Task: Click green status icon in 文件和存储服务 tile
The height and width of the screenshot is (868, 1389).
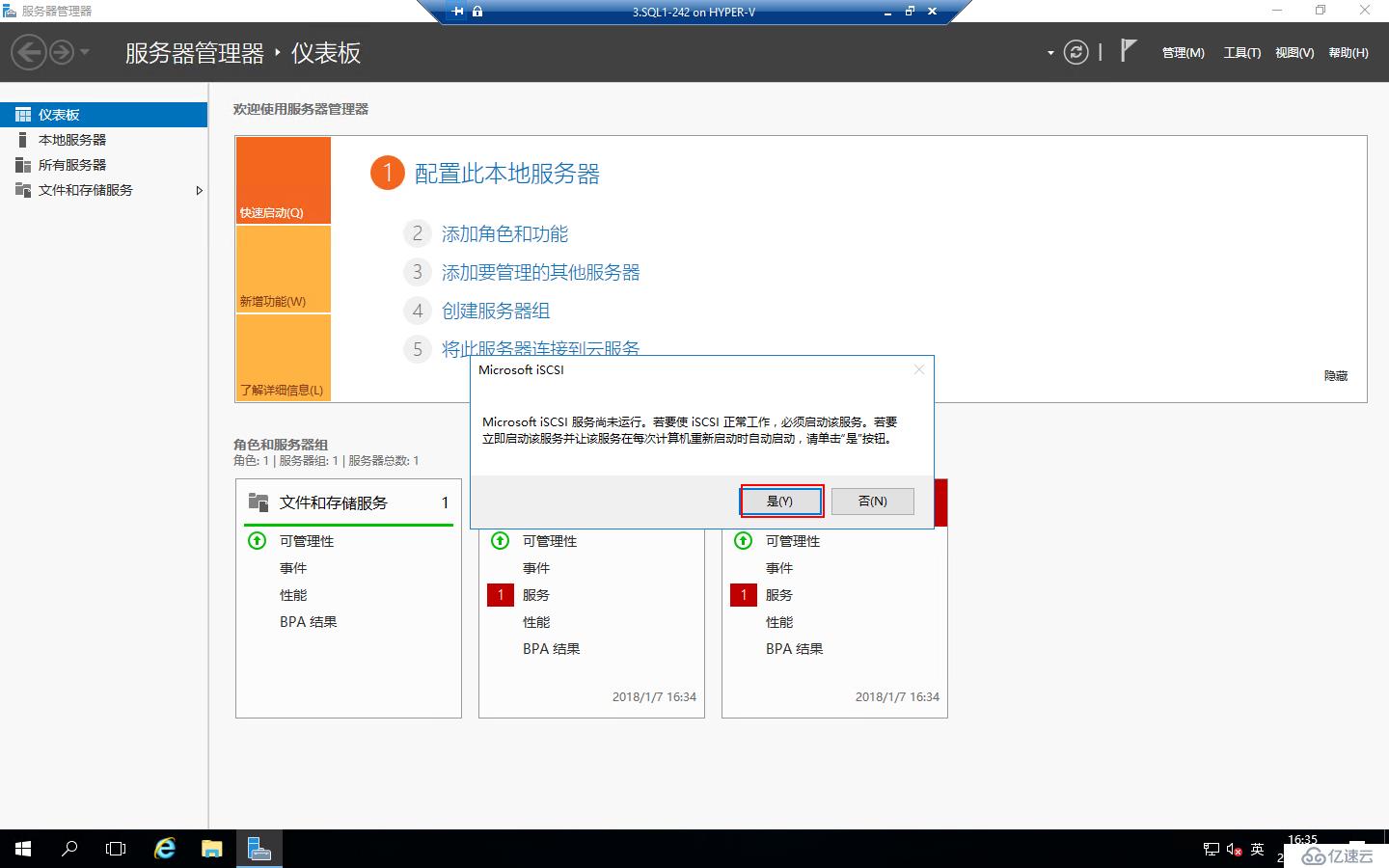Action: tap(258, 541)
